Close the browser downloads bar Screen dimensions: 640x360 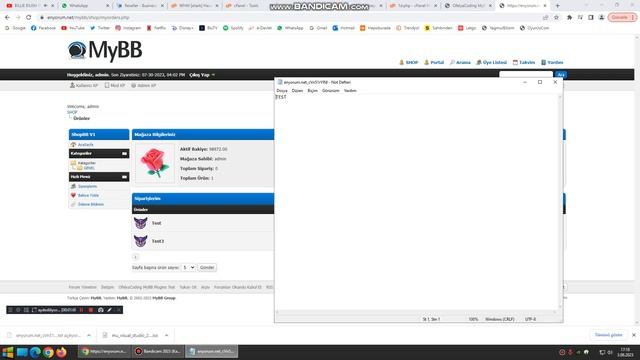pos(633,335)
